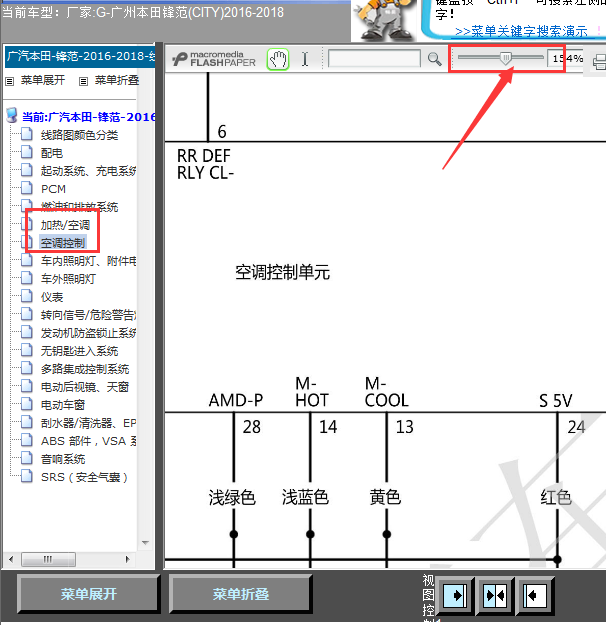The width and height of the screenshot is (606, 625).
Task: Open SRS（安全气囊） tree item
Action: coord(84,477)
